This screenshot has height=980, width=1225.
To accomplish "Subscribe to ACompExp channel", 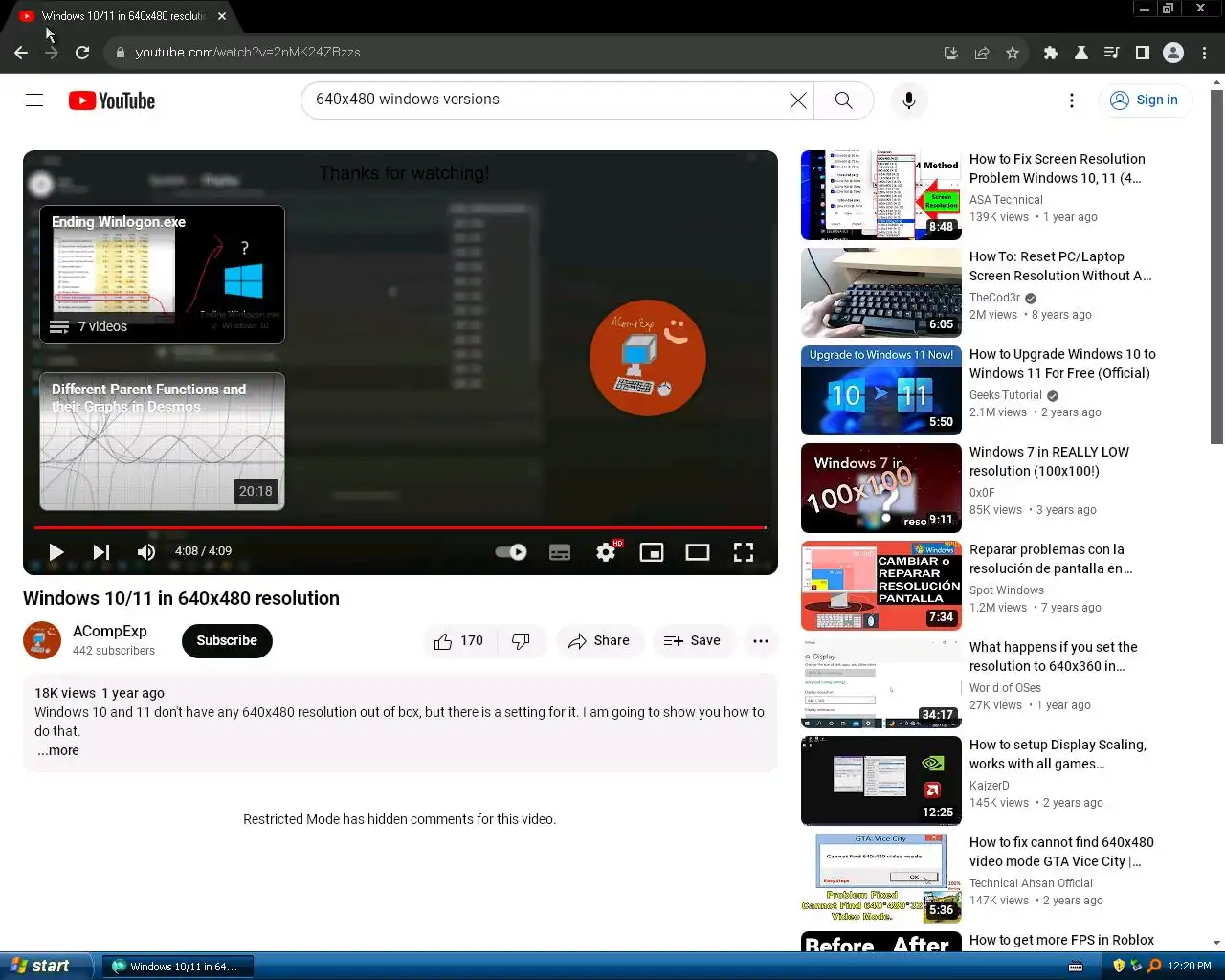I will [227, 641].
